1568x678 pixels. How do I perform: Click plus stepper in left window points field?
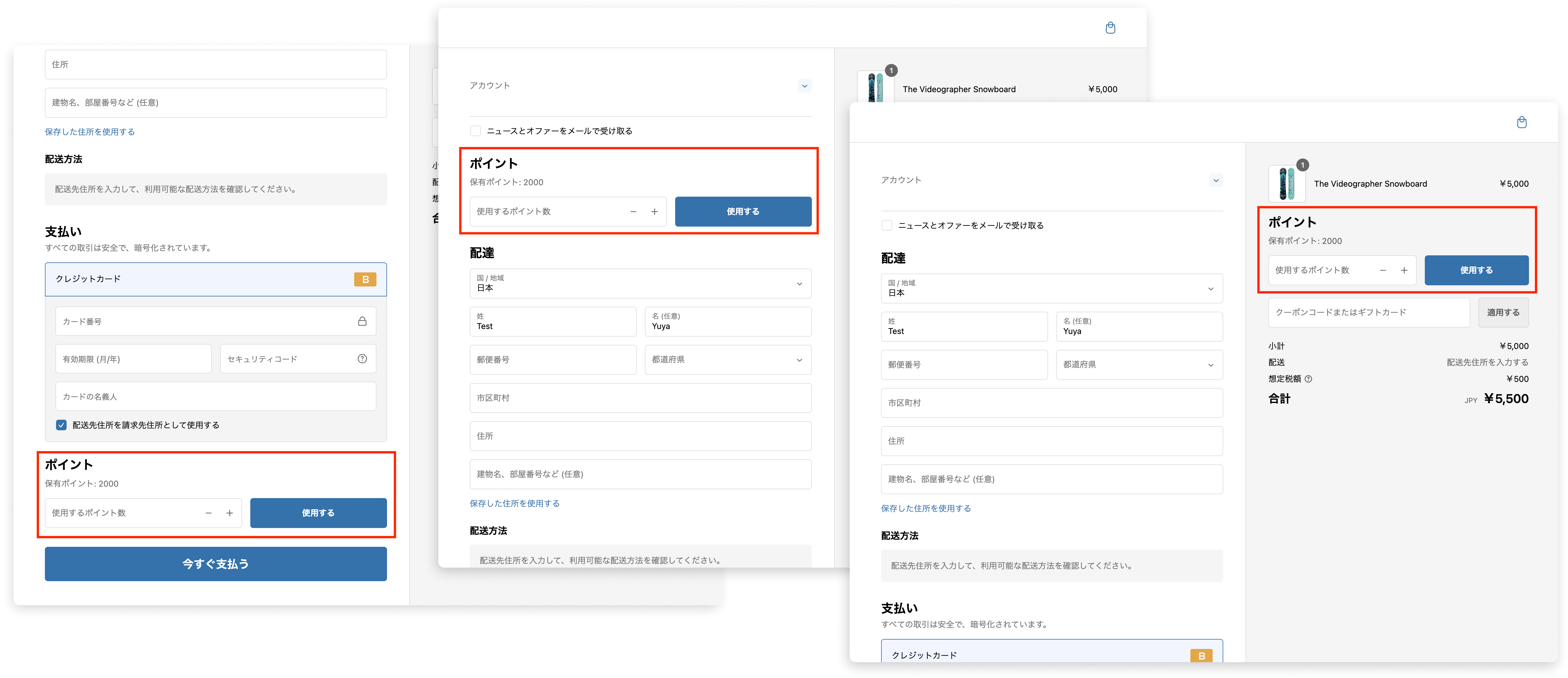pyautogui.click(x=229, y=513)
